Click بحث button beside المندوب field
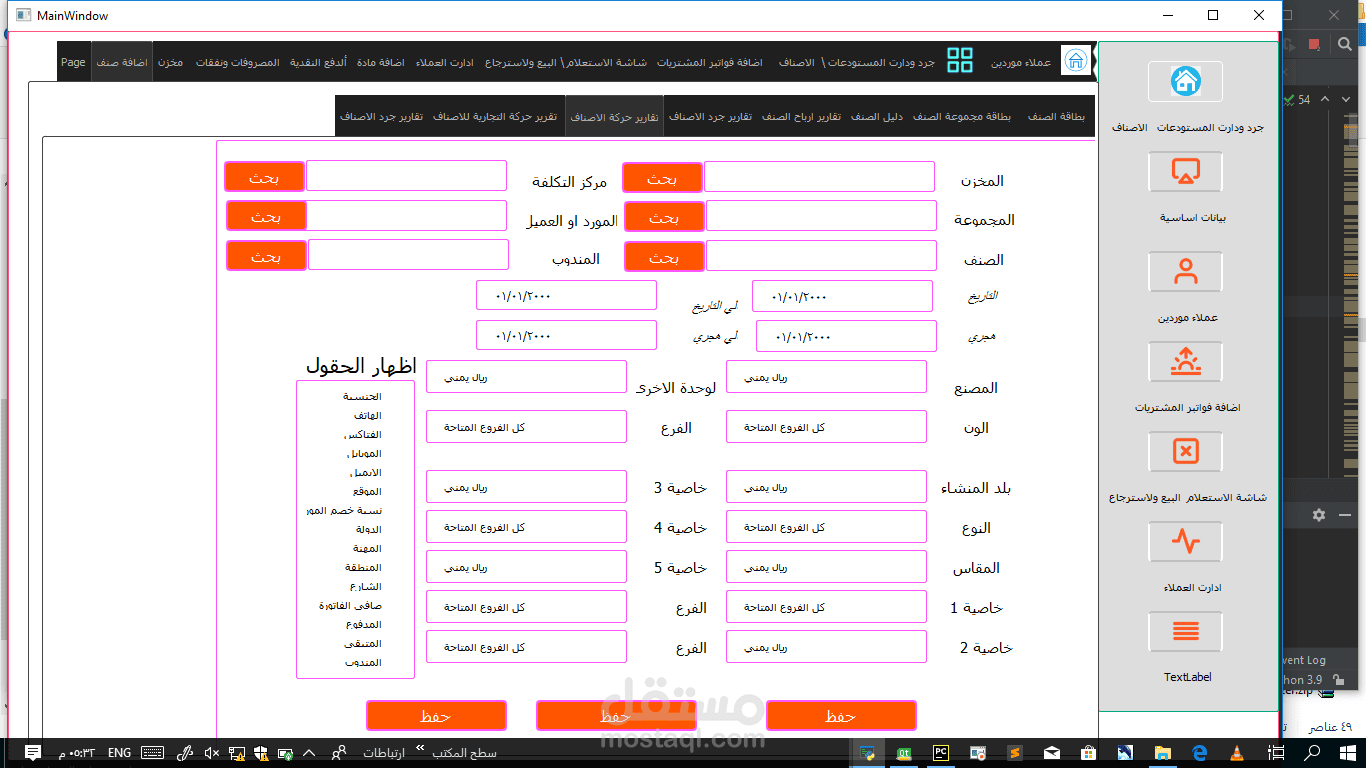 click(266, 255)
